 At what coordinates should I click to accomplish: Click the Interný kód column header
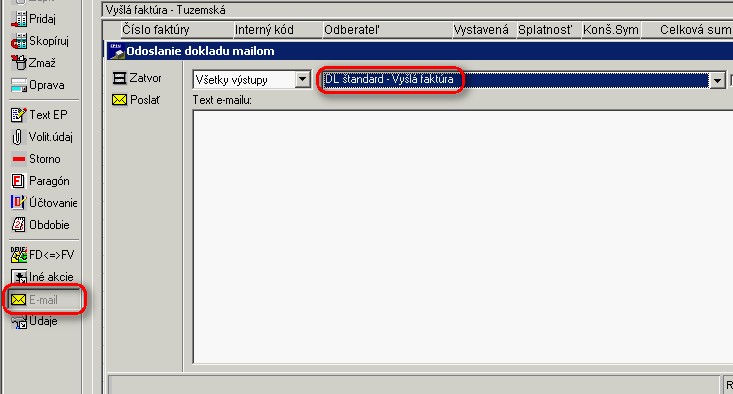pyautogui.click(x=278, y=30)
